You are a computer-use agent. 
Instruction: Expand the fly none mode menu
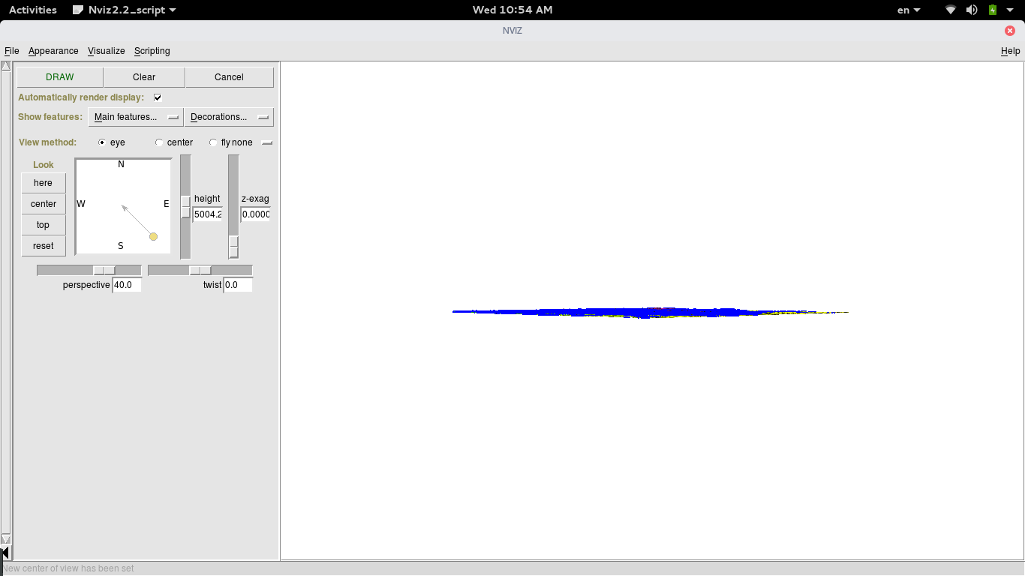pos(267,143)
